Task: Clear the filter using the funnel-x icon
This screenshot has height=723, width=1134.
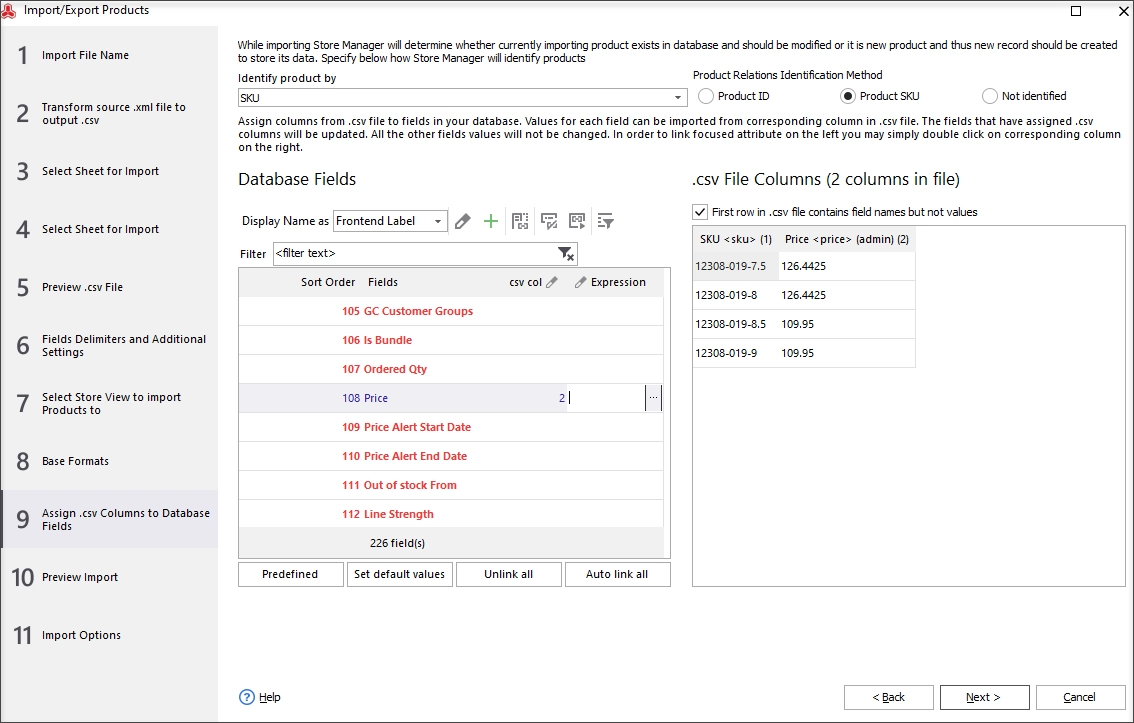Action: click(x=566, y=254)
